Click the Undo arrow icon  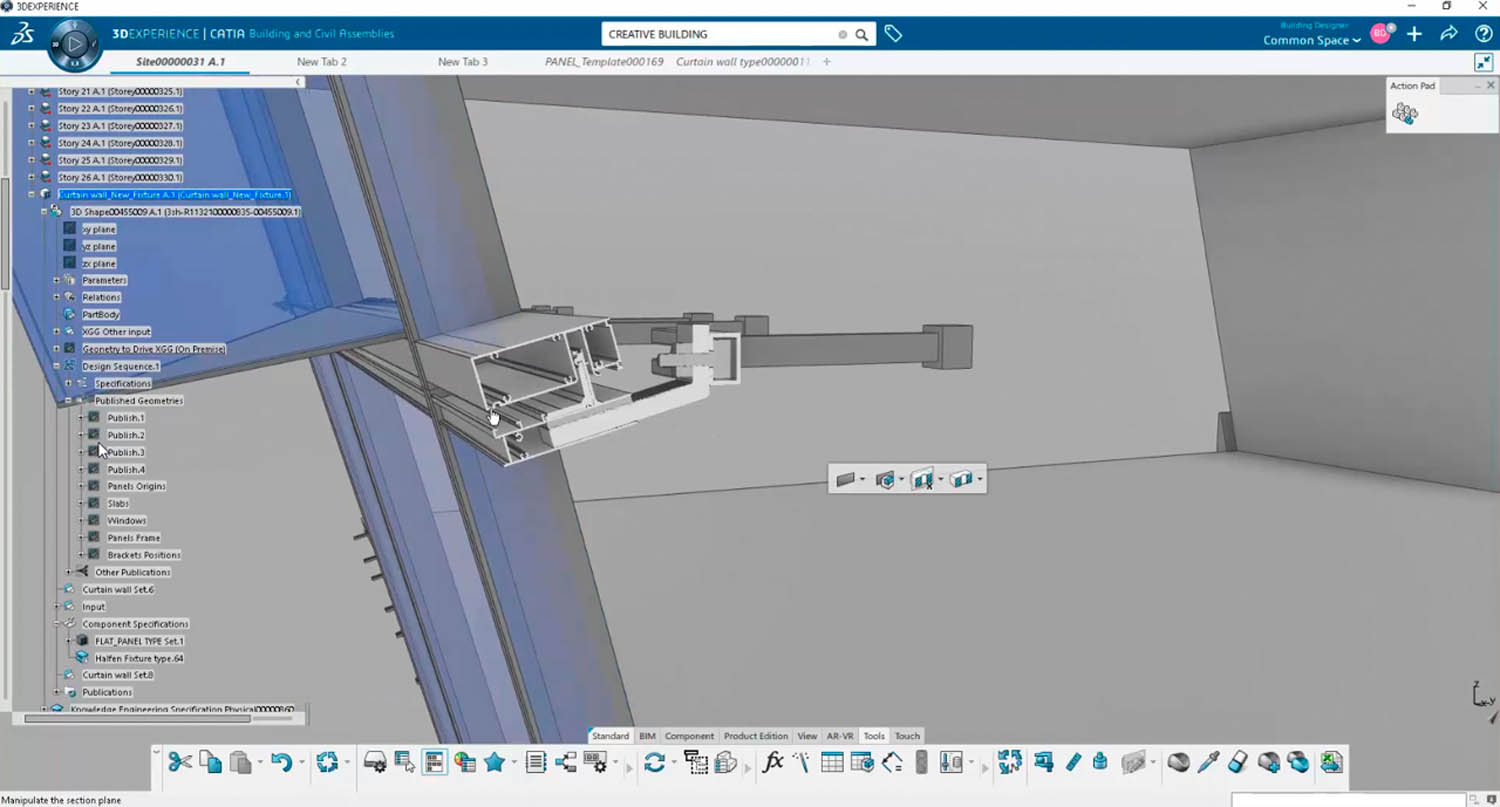[x=280, y=762]
